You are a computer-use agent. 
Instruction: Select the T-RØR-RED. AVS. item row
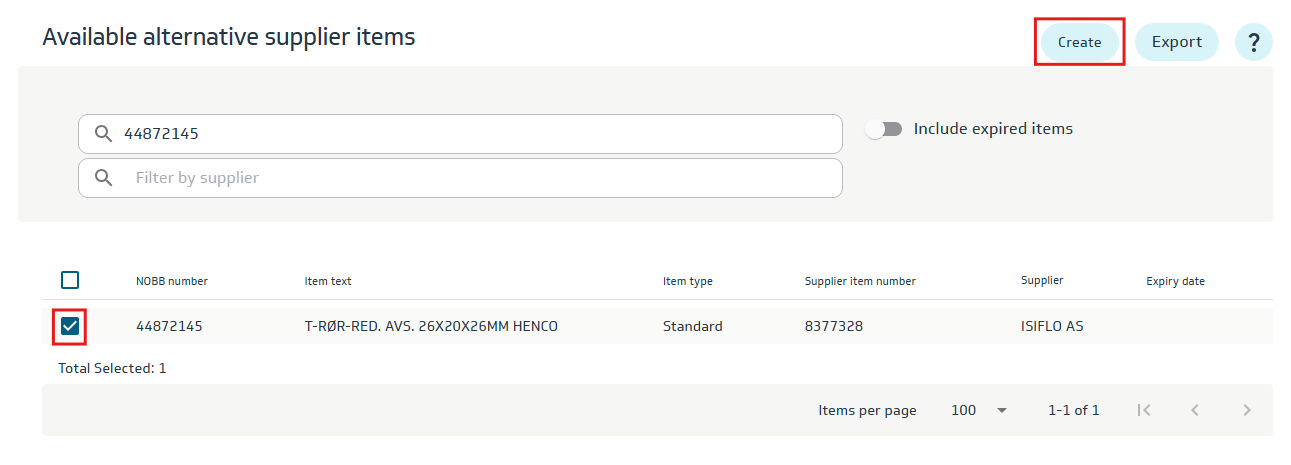[431, 326]
